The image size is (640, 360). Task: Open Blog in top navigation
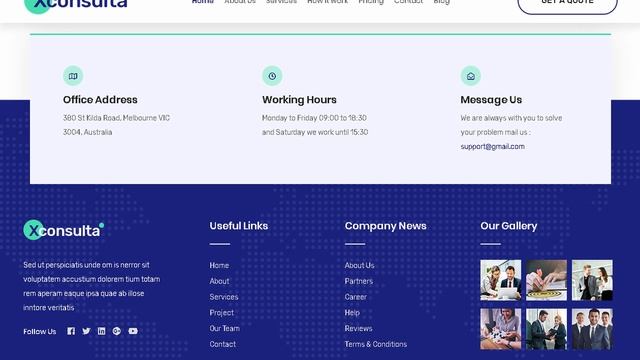click(441, 2)
